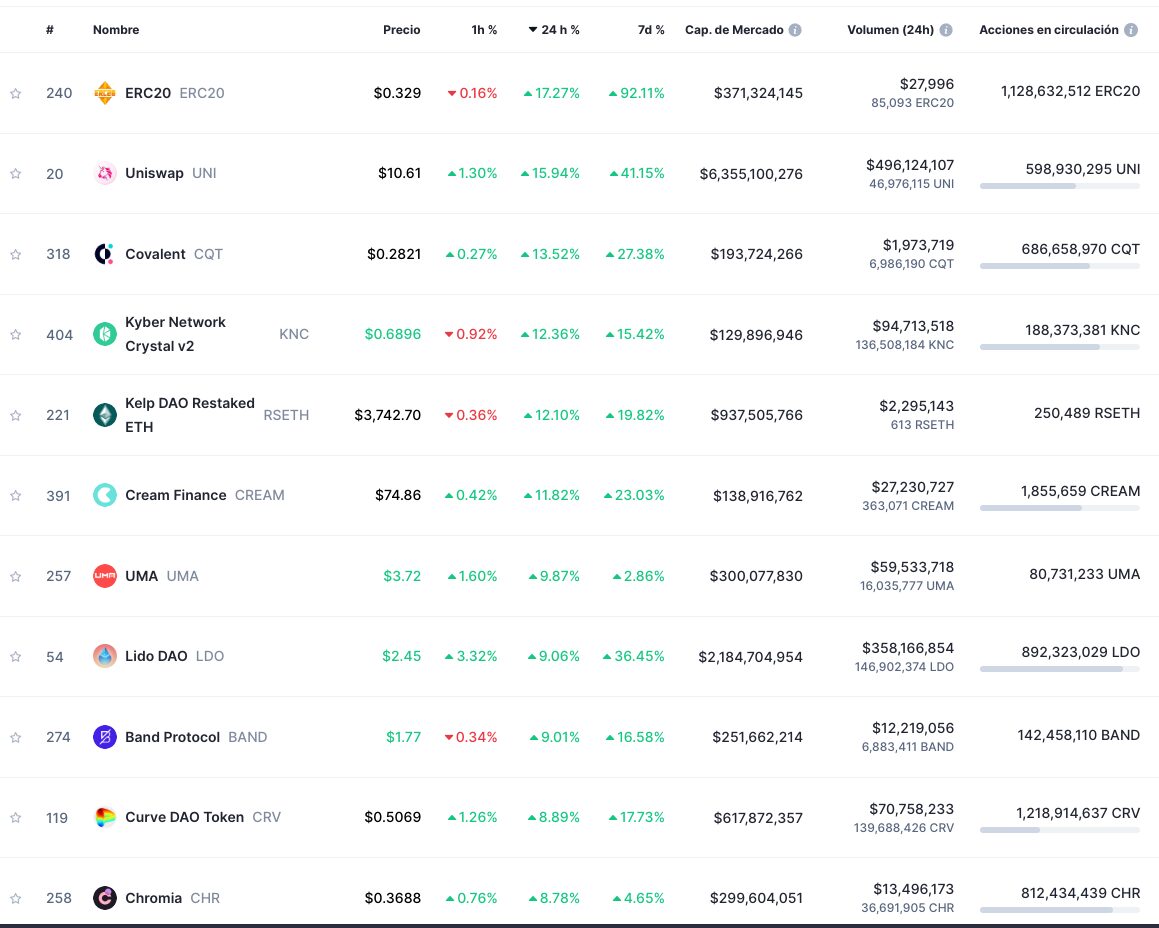Sort table by # rank column

point(50,30)
